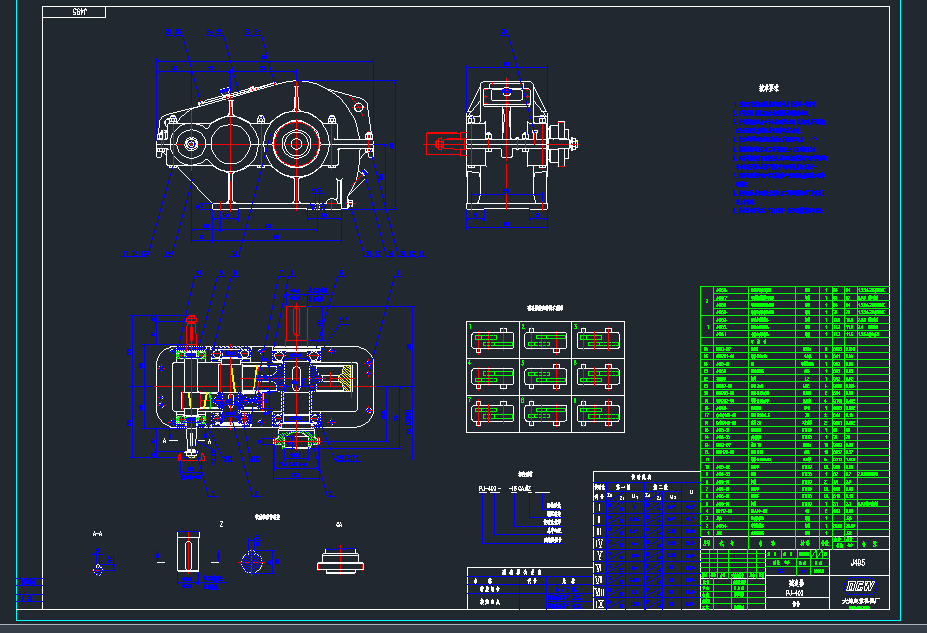
Task: Select part balloon 3 below the plan view
Action: tap(329, 494)
